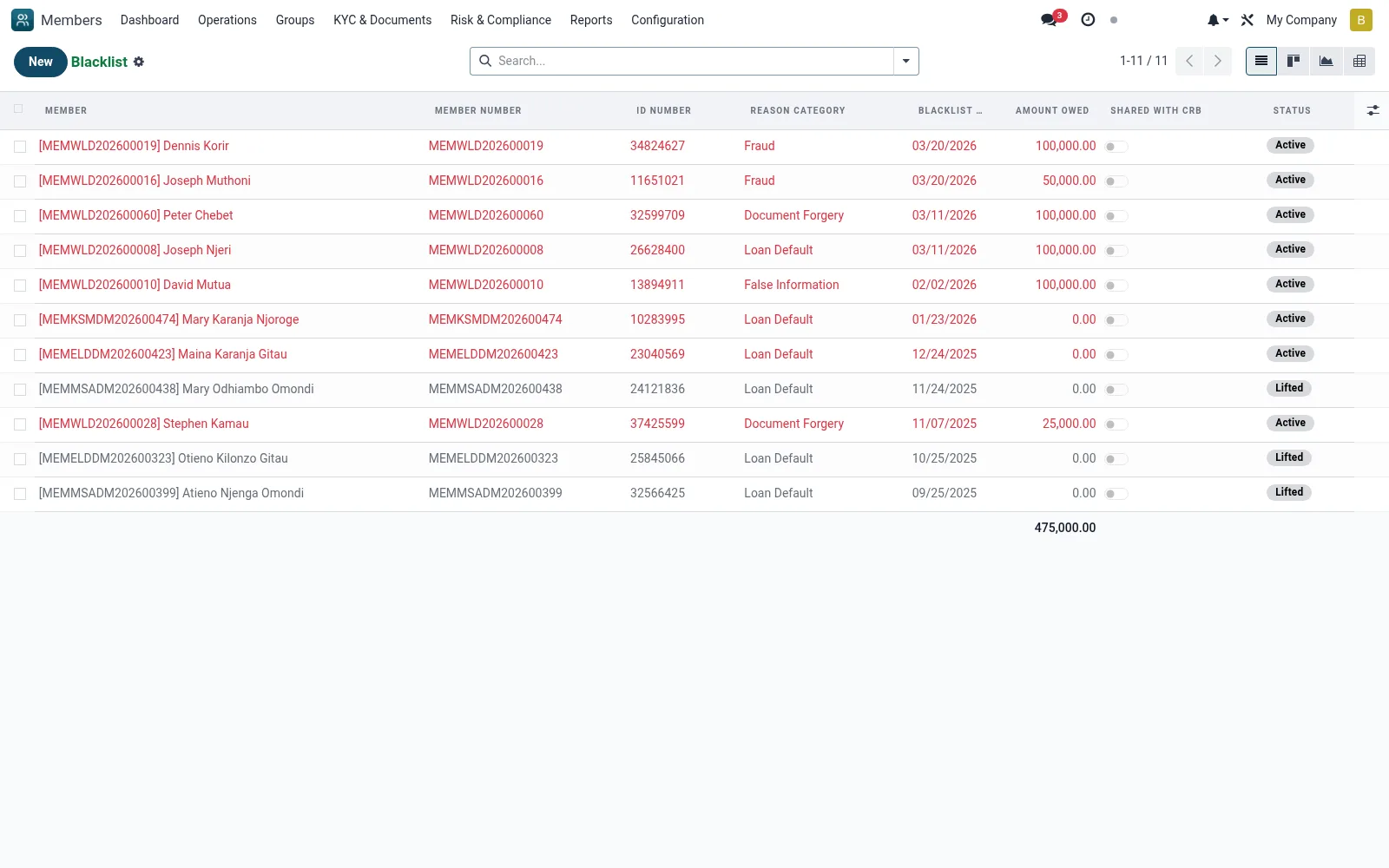Switch to kanban view
The width and height of the screenshot is (1389, 868).
(1294, 61)
